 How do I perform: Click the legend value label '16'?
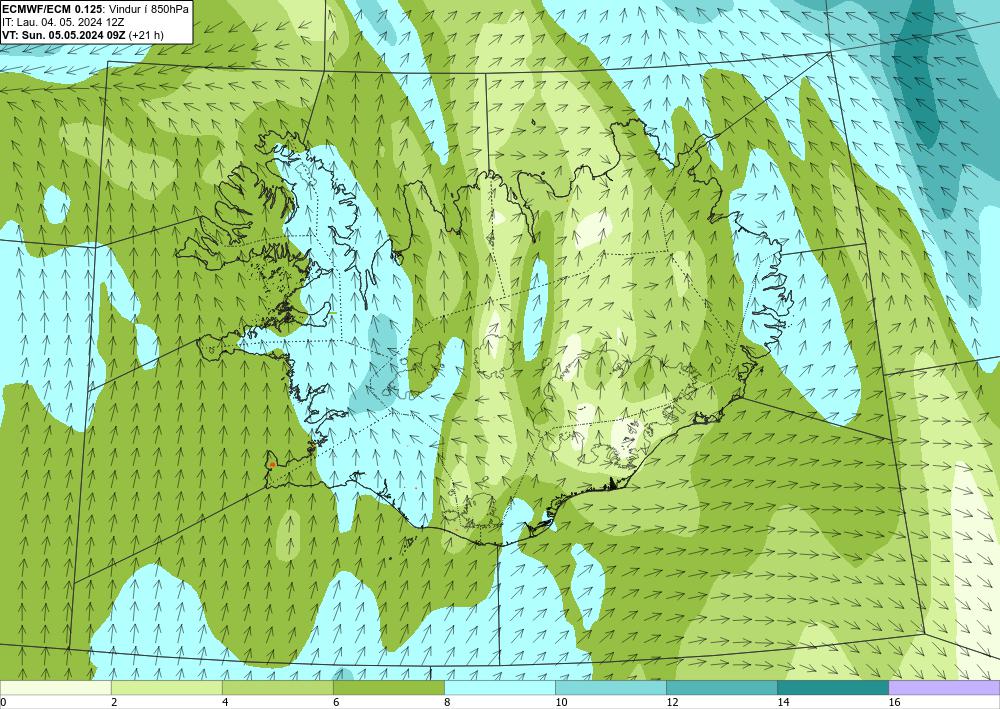coord(894,702)
